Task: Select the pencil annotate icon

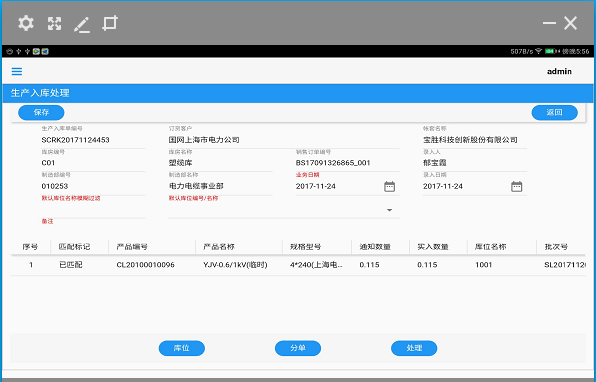Action: pos(82,24)
